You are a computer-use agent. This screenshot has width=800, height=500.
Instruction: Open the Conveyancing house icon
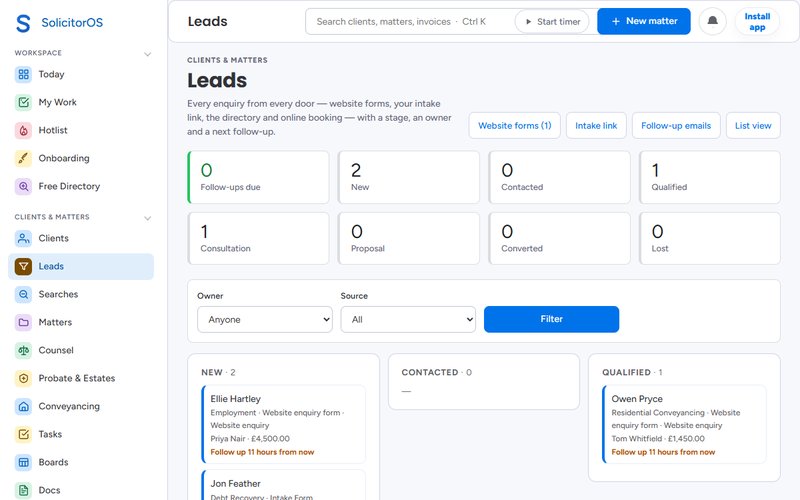[23, 407]
